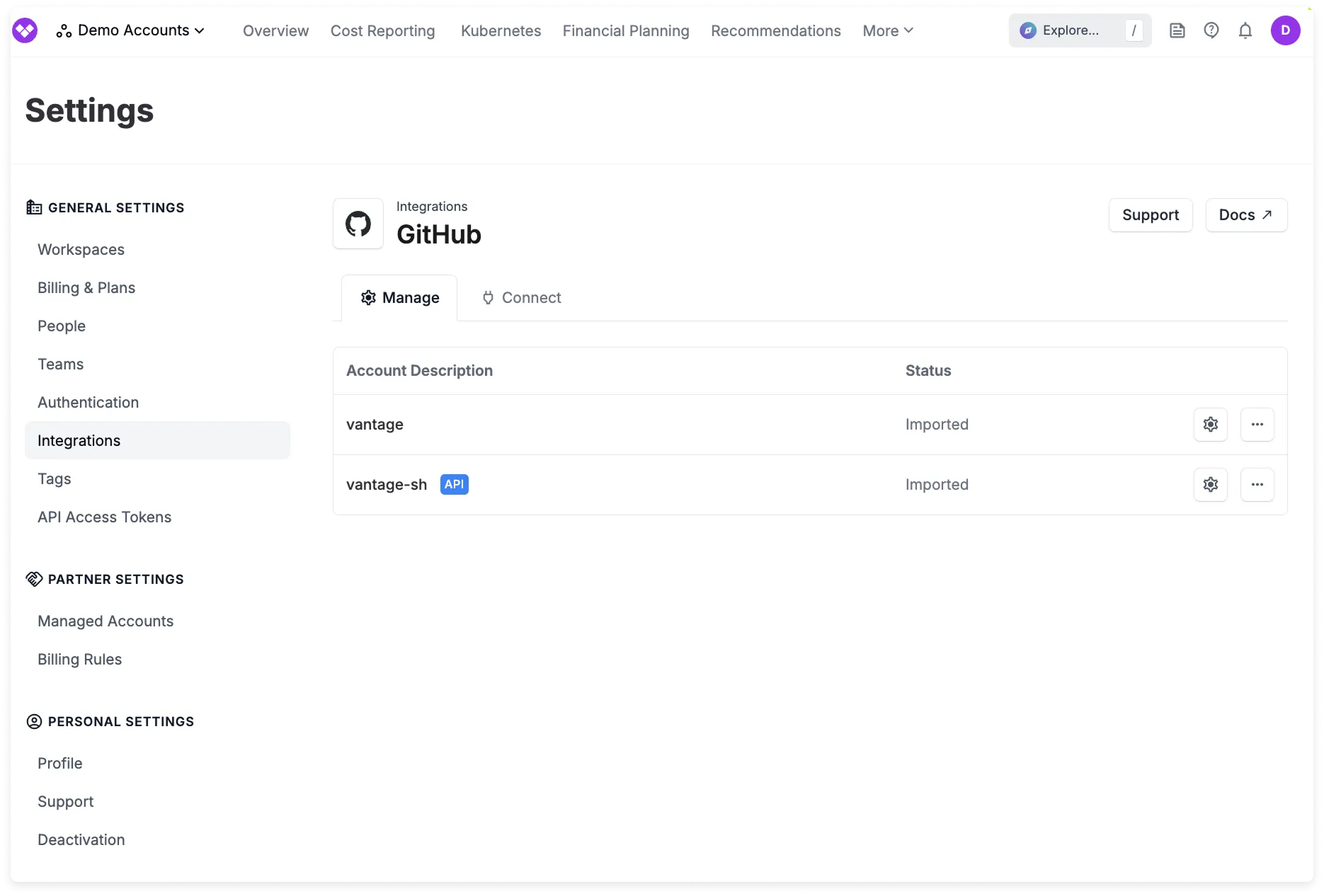Image resolution: width=1324 pixels, height=896 pixels.
Task: Switch to the Connect tab
Action: point(521,297)
